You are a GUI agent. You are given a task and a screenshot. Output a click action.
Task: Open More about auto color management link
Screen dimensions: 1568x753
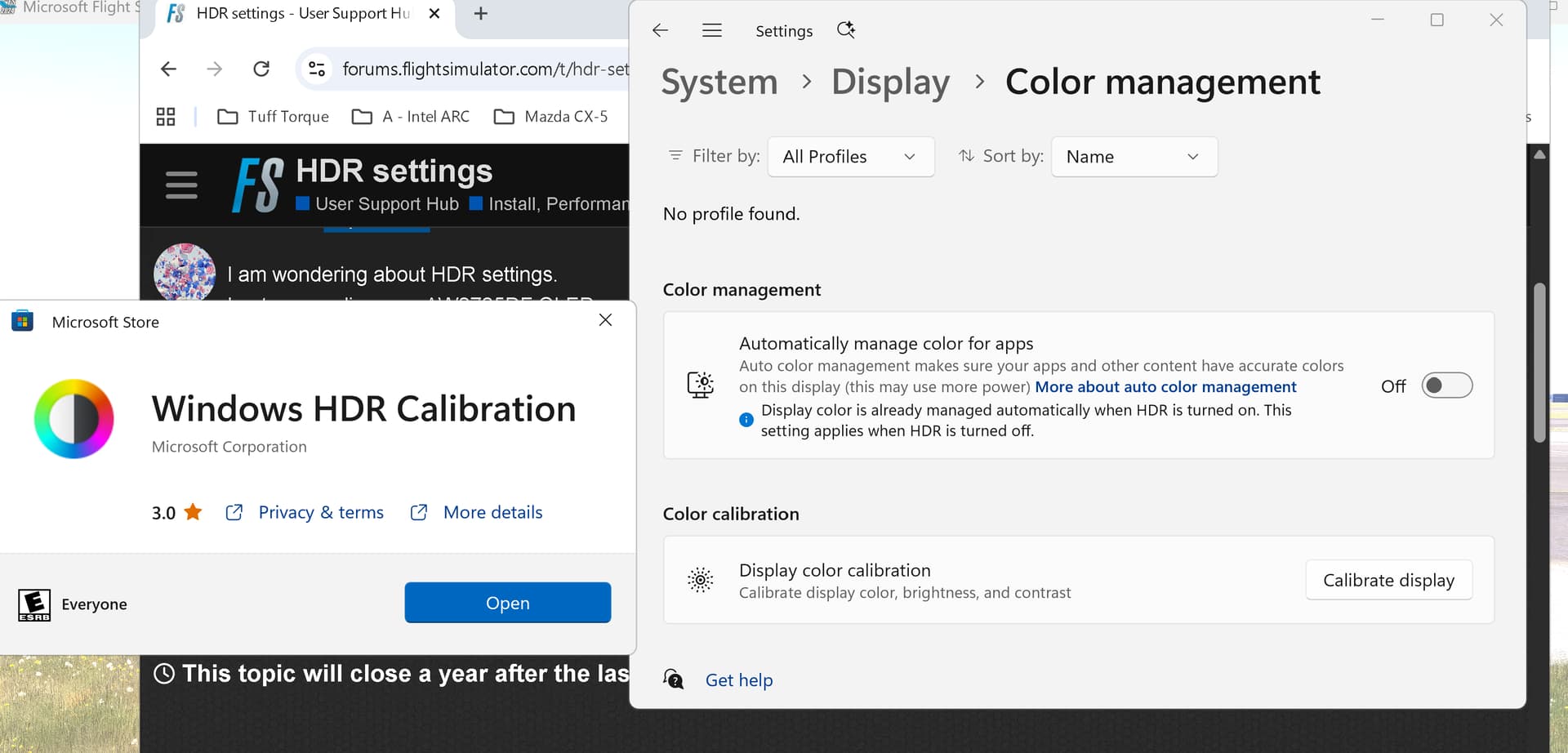pos(1165,386)
